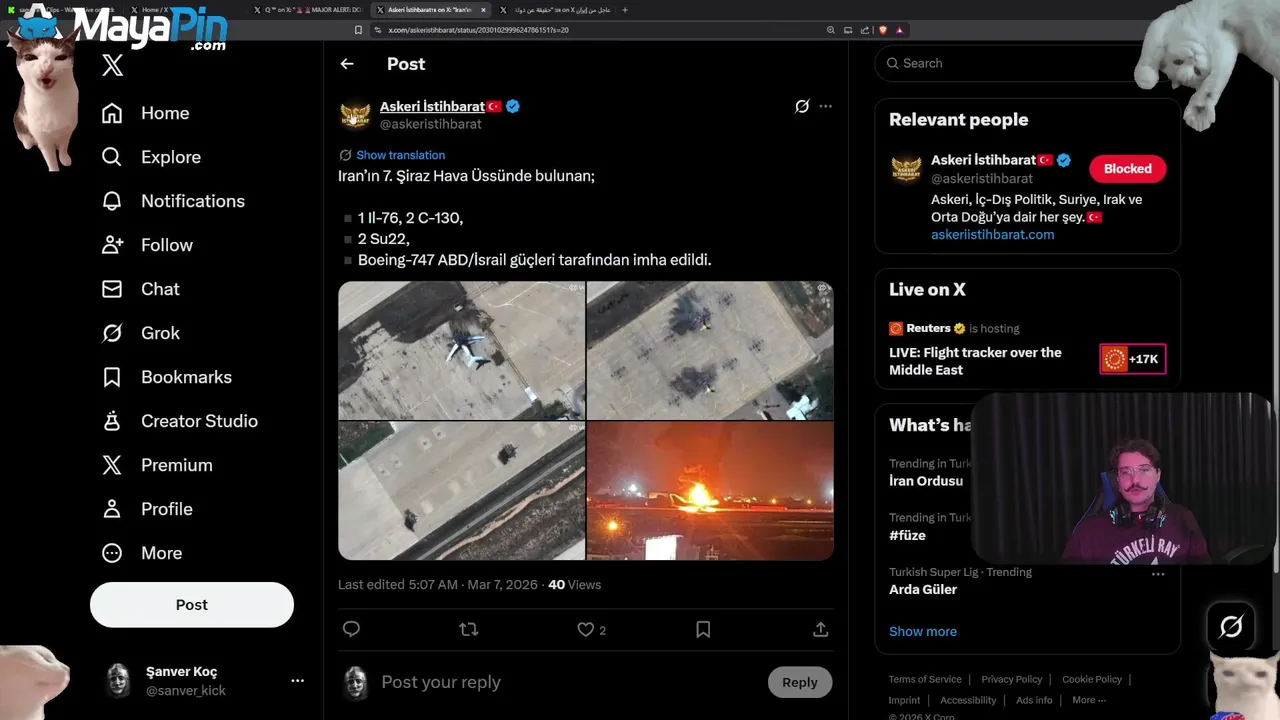Open Arda Güler trending topic

click(923, 589)
